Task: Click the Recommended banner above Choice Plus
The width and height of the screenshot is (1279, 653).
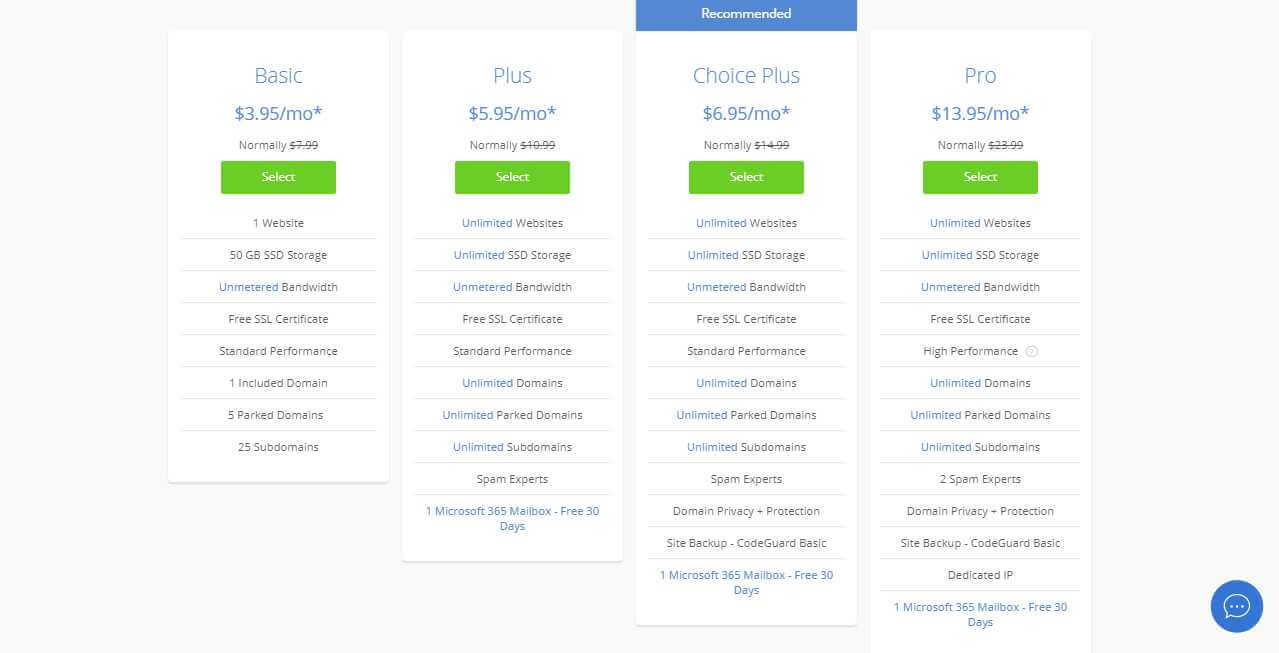Action: click(746, 14)
